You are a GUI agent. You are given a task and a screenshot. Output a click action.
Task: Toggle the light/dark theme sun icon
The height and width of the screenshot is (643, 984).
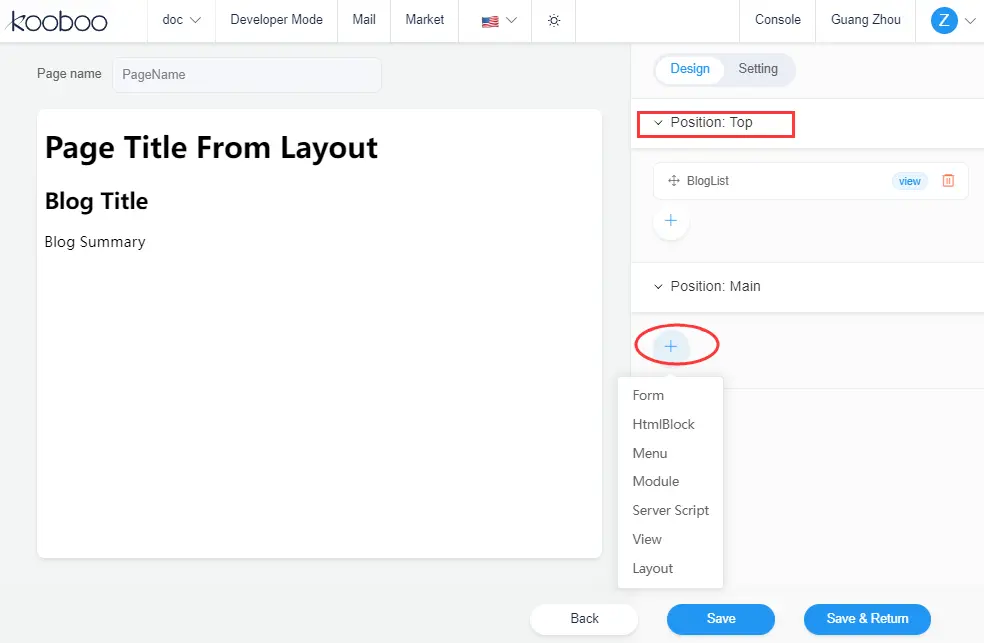pos(554,20)
